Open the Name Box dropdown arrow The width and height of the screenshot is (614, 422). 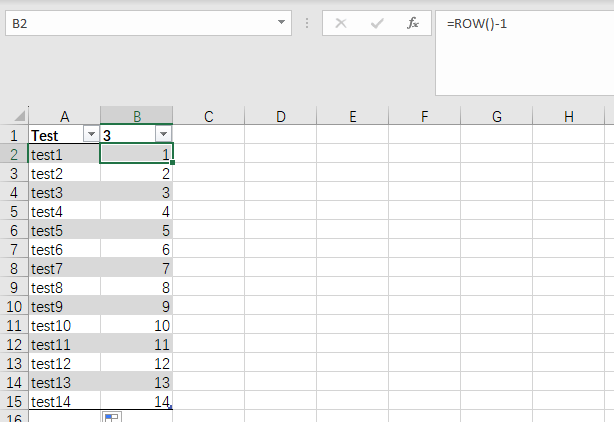coord(281,23)
